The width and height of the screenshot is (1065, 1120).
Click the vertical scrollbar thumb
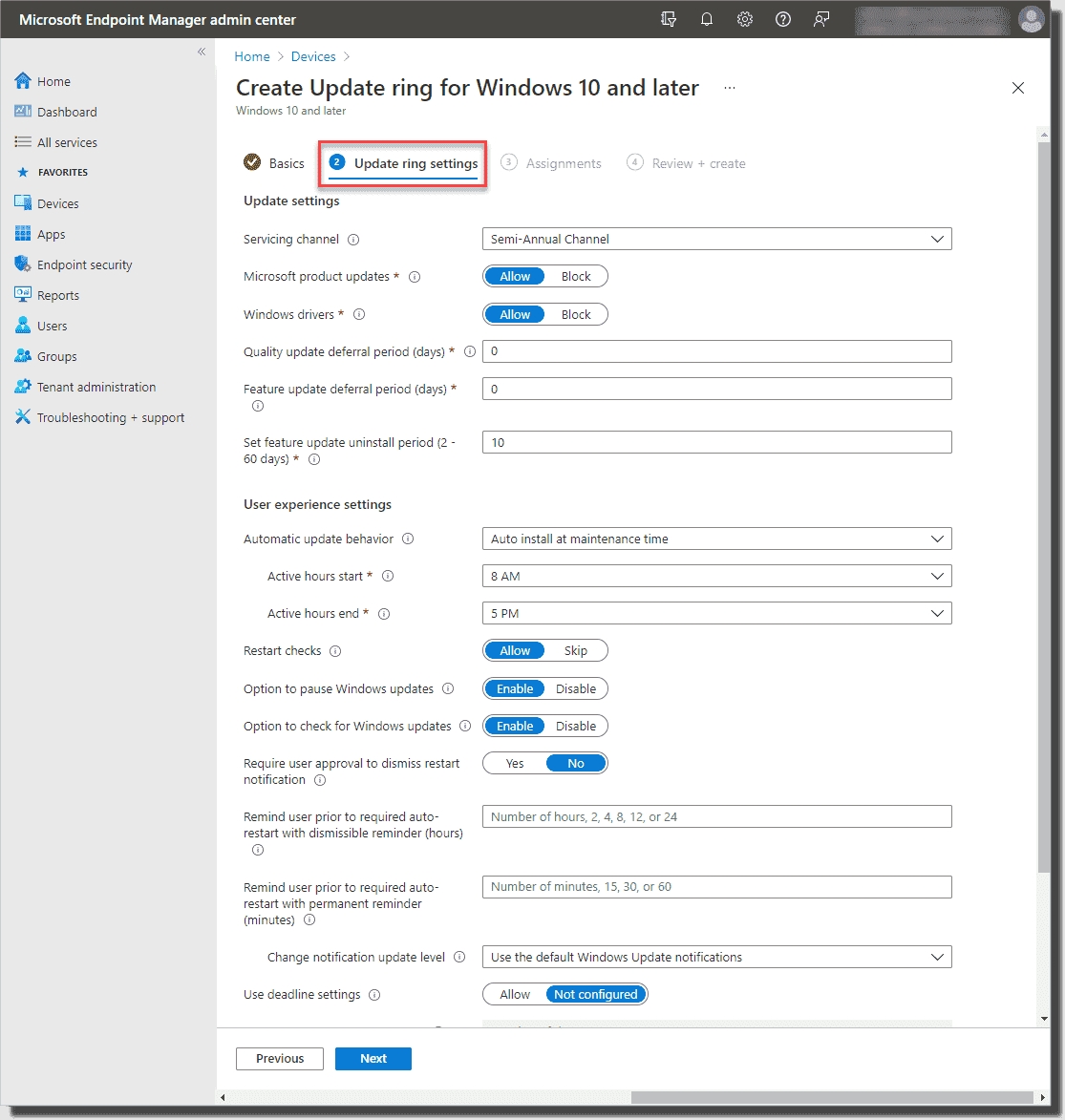pyautogui.click(x=1044, y=507)
